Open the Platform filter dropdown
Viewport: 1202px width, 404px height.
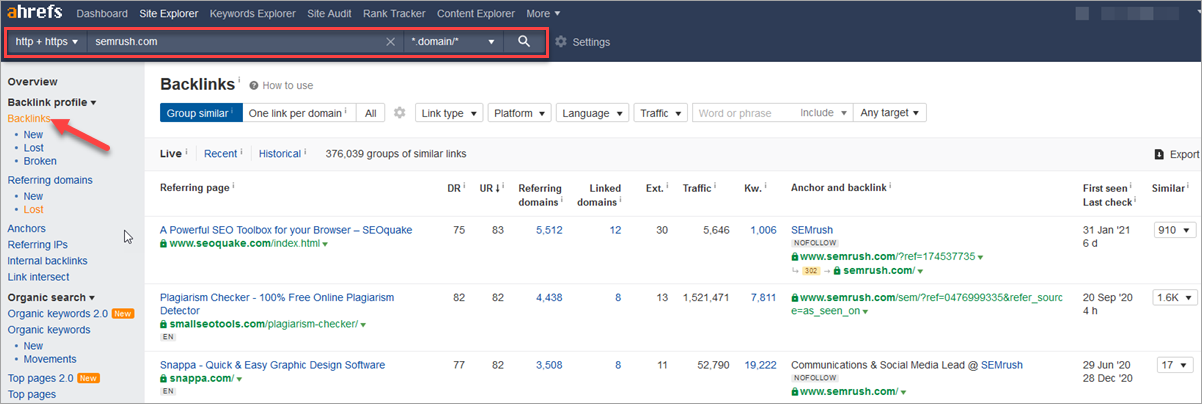pos(520,113)
